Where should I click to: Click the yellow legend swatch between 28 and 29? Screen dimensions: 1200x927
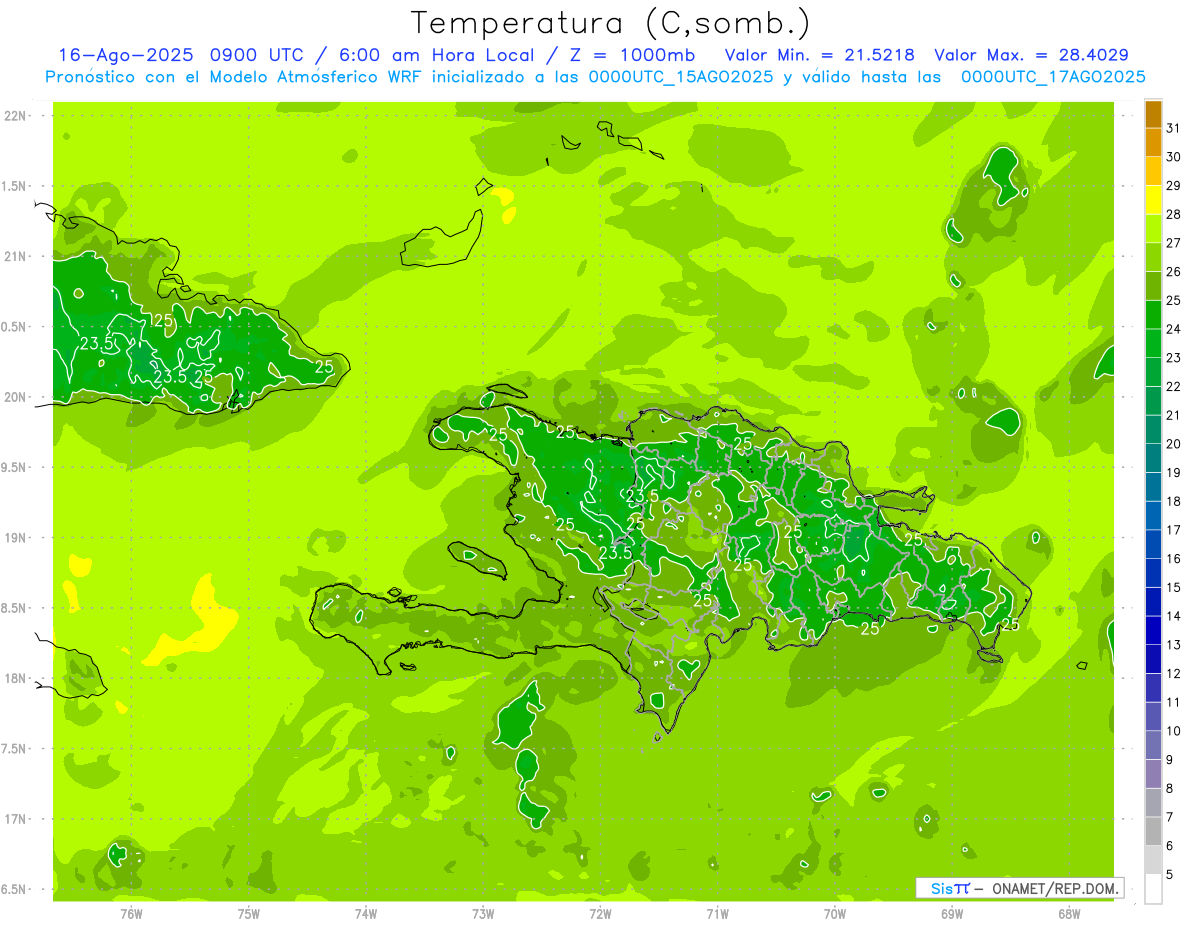pyautogui.click(x=1153, y=201)
